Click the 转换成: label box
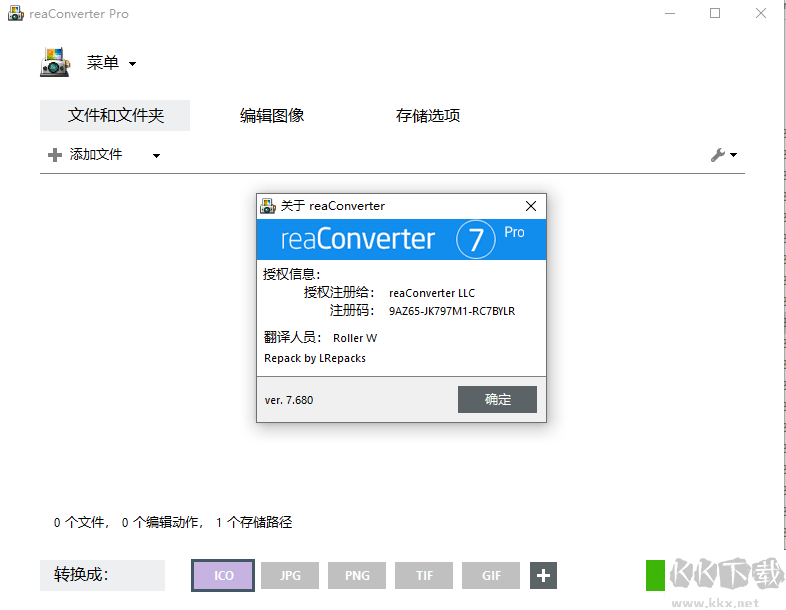This screenshot has width=786, height=610. coord(102,575)
